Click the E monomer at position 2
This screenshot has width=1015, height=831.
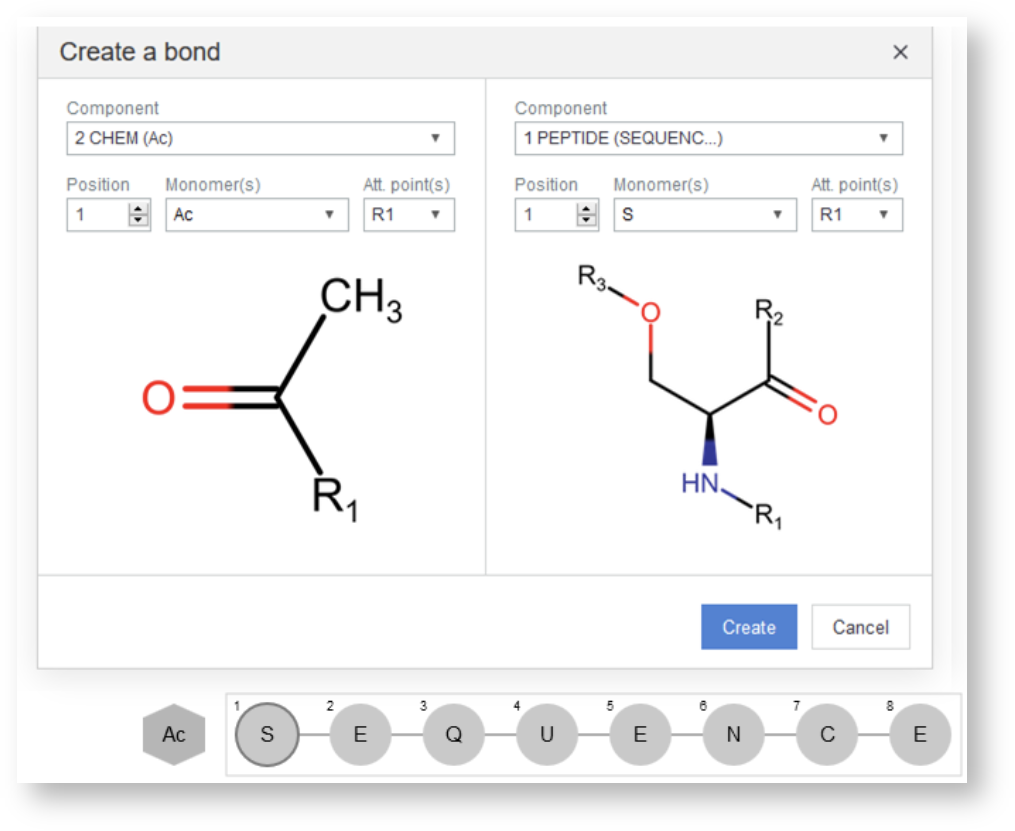[360, 735]
